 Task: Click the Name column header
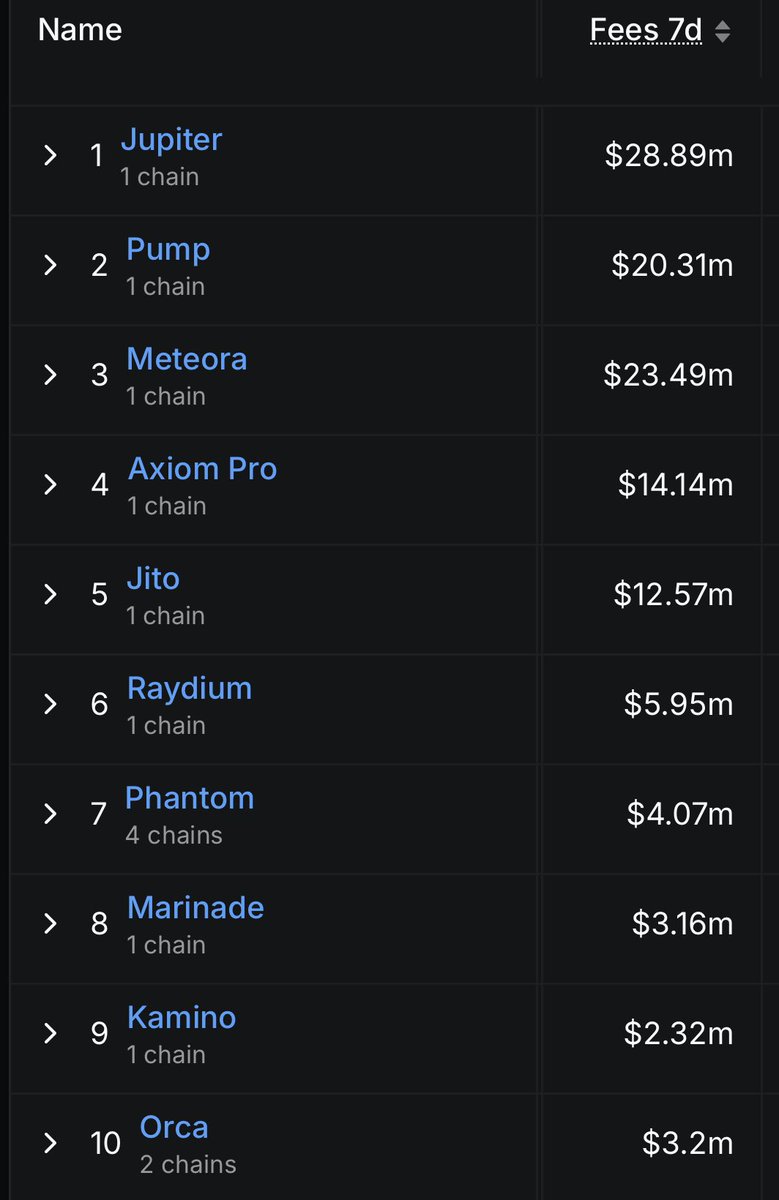[80, 30]
